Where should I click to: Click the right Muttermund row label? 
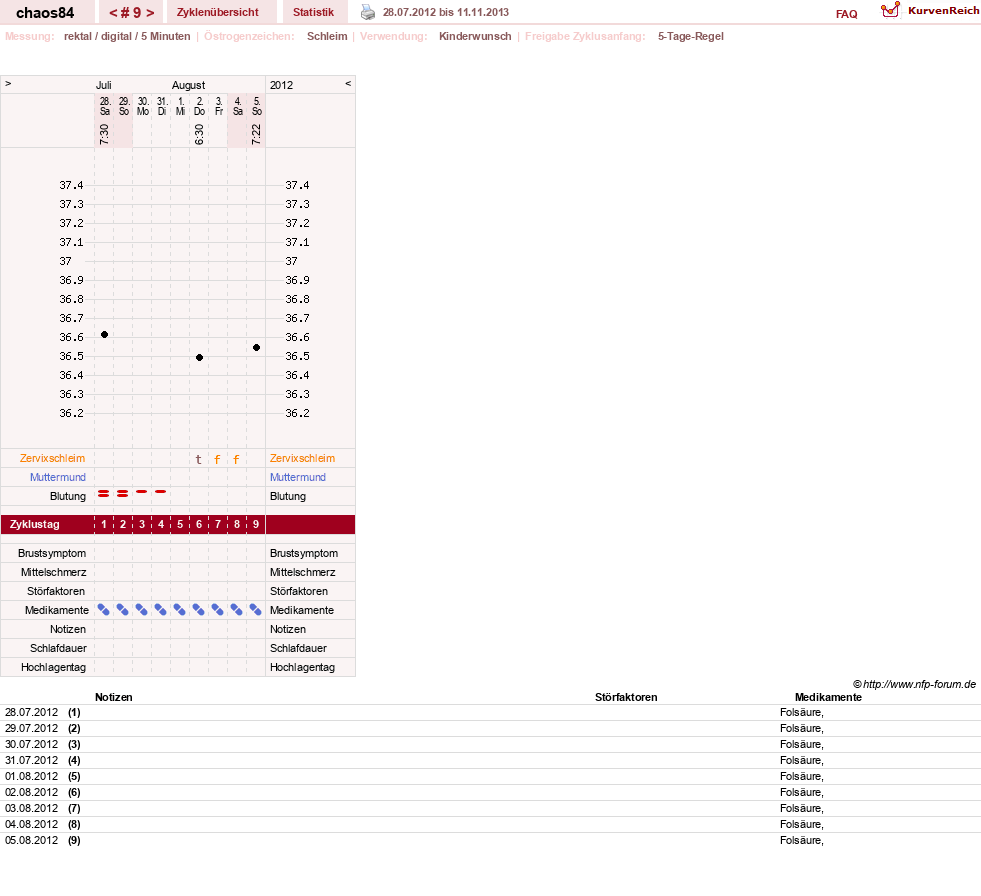click(x=298, y=477)
